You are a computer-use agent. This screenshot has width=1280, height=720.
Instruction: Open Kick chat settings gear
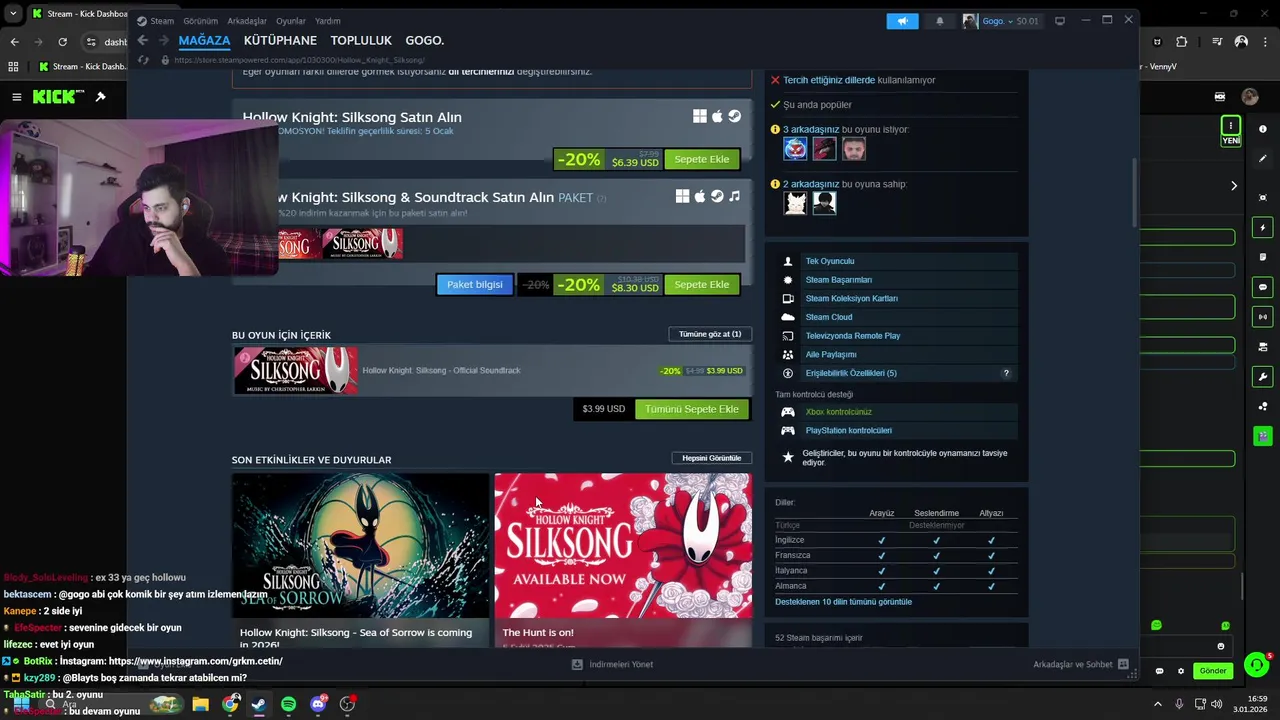click(1180, 671)
